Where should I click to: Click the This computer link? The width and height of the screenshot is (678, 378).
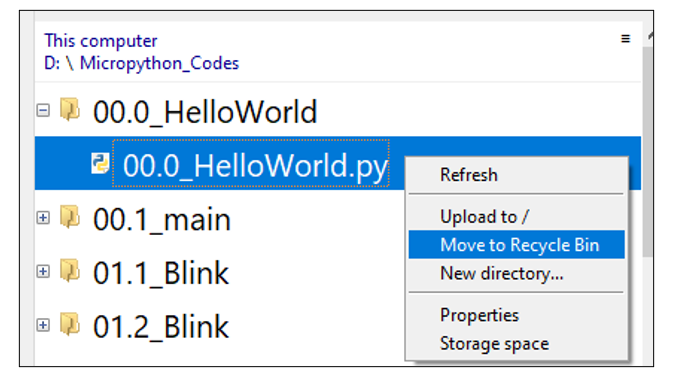pos(100,41)
